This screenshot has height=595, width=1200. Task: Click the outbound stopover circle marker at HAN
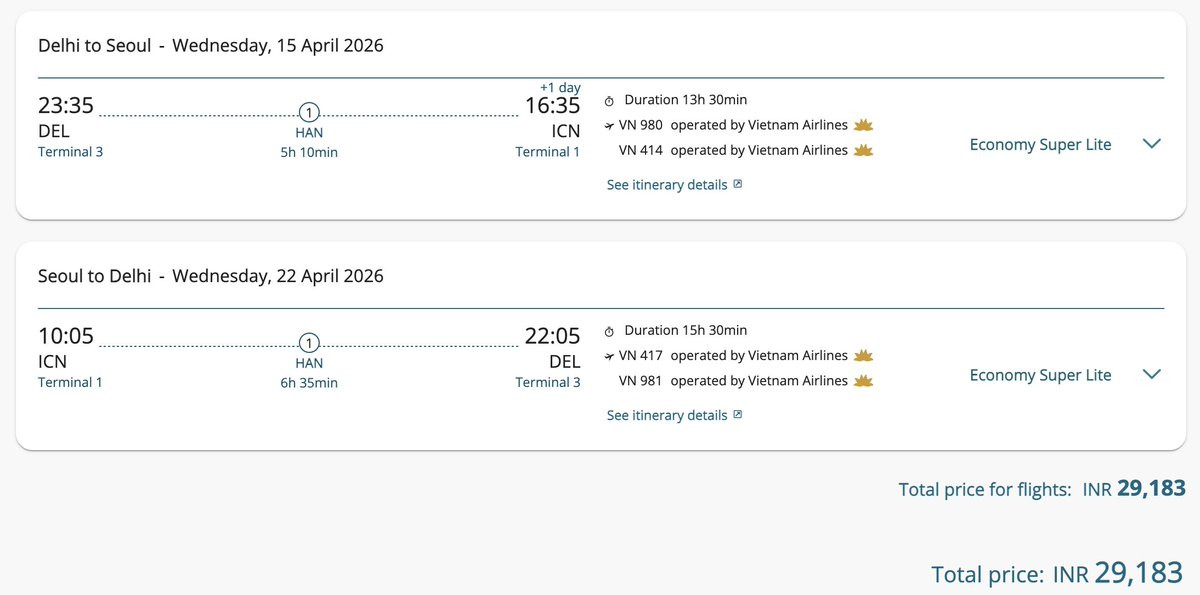309,112
